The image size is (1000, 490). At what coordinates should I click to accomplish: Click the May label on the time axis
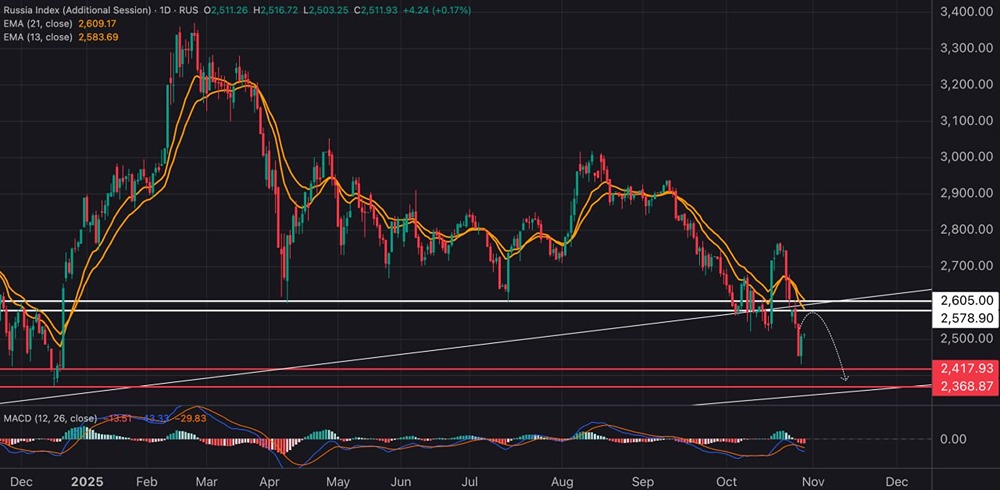(x=338, y=480)
